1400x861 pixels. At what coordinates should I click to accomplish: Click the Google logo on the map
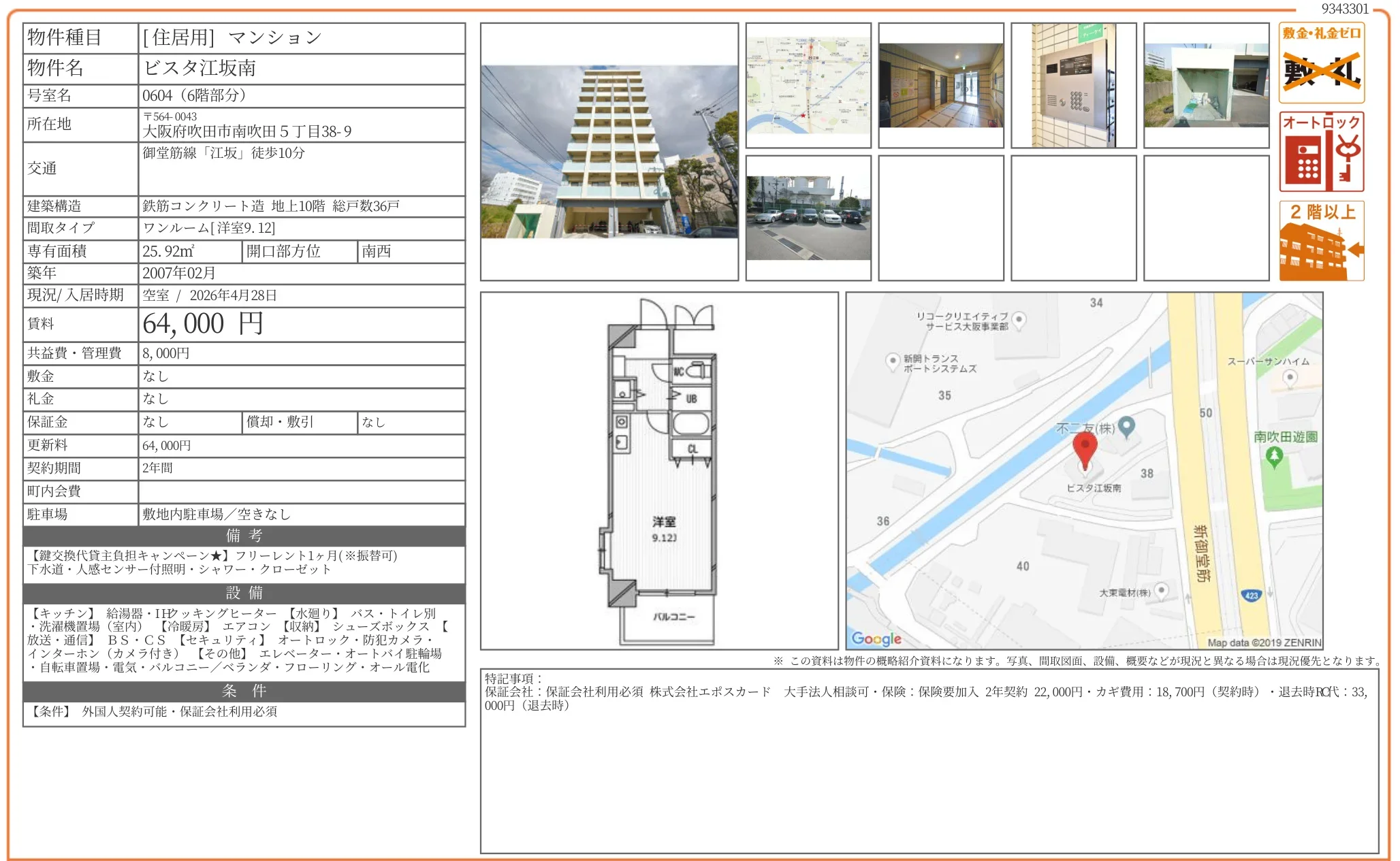(x=876, y=638)
